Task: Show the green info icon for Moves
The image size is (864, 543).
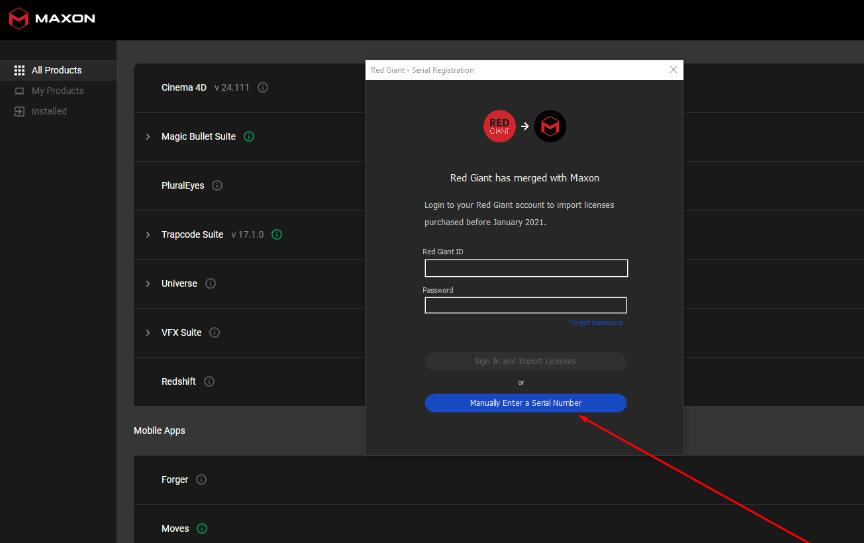Action: (x=202, y=529)
